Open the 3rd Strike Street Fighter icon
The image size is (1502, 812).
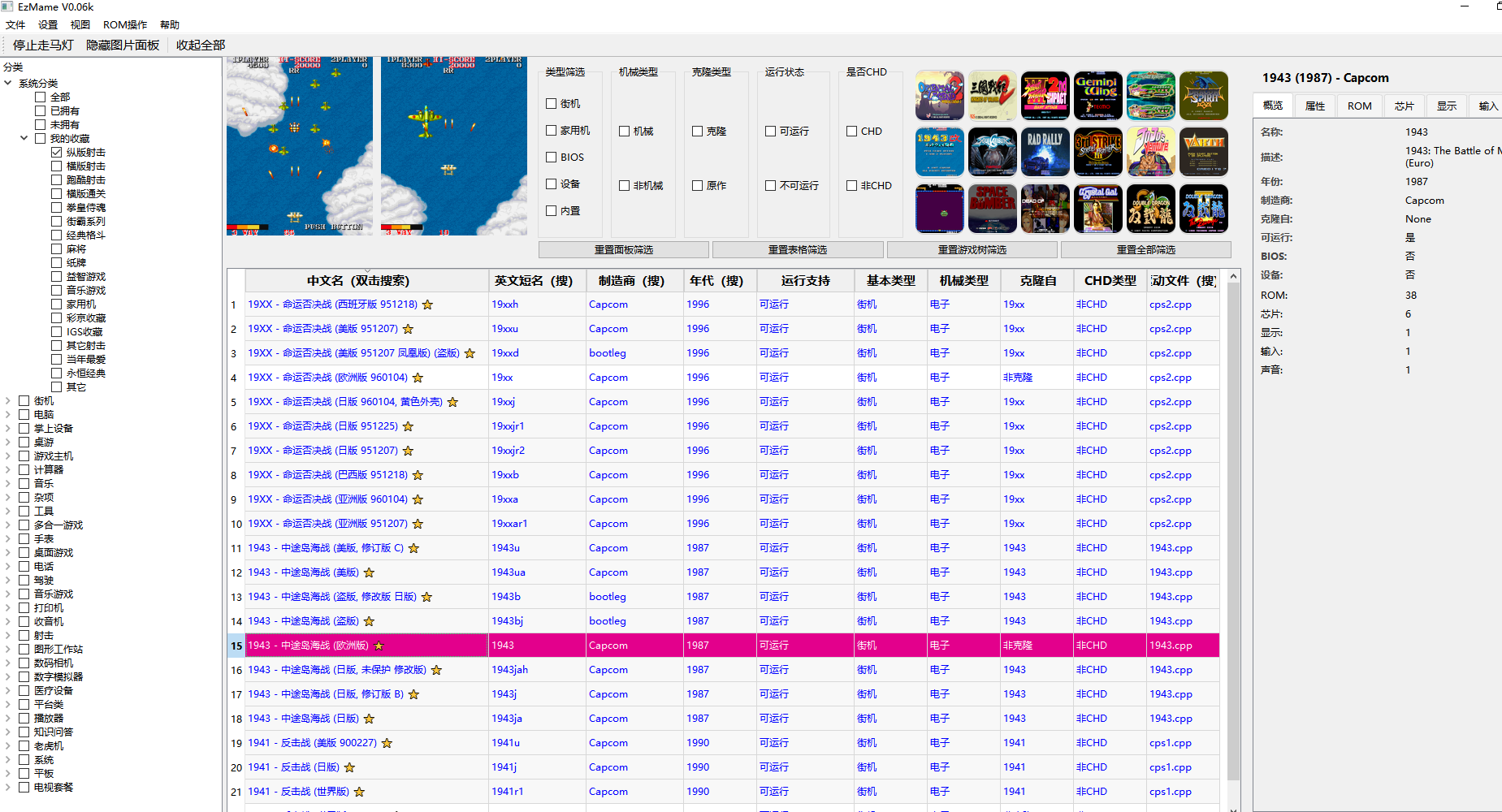coord(1098,152)
